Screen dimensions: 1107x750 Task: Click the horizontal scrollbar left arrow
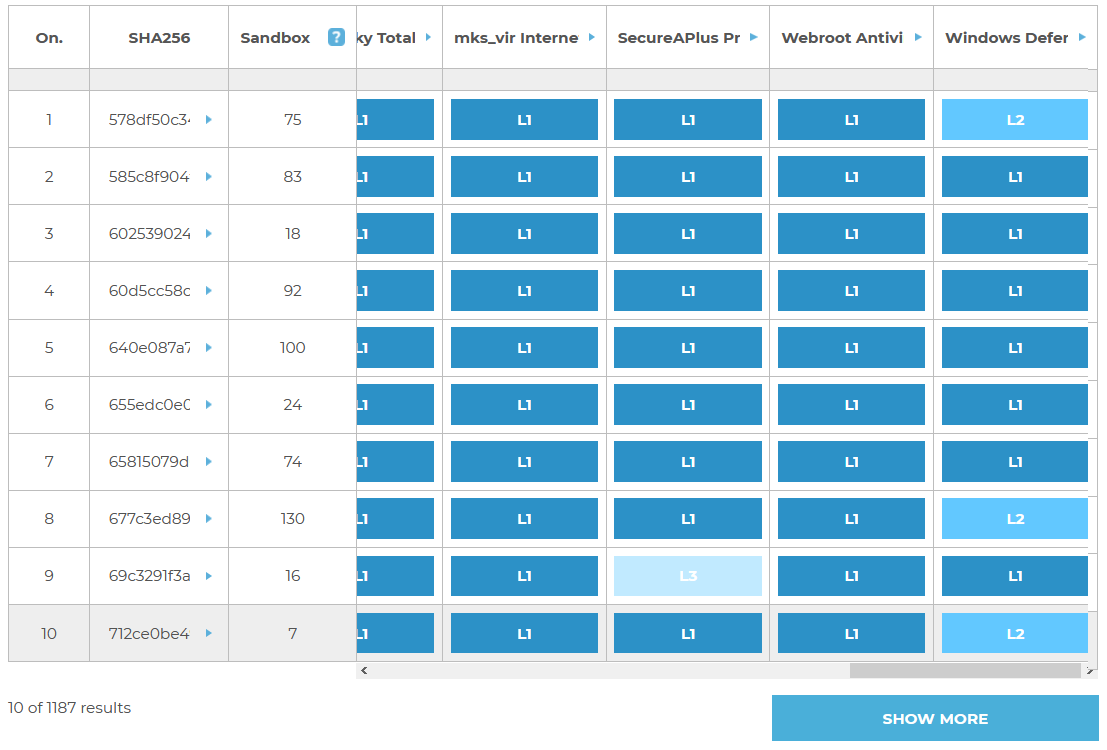point(364,671)
